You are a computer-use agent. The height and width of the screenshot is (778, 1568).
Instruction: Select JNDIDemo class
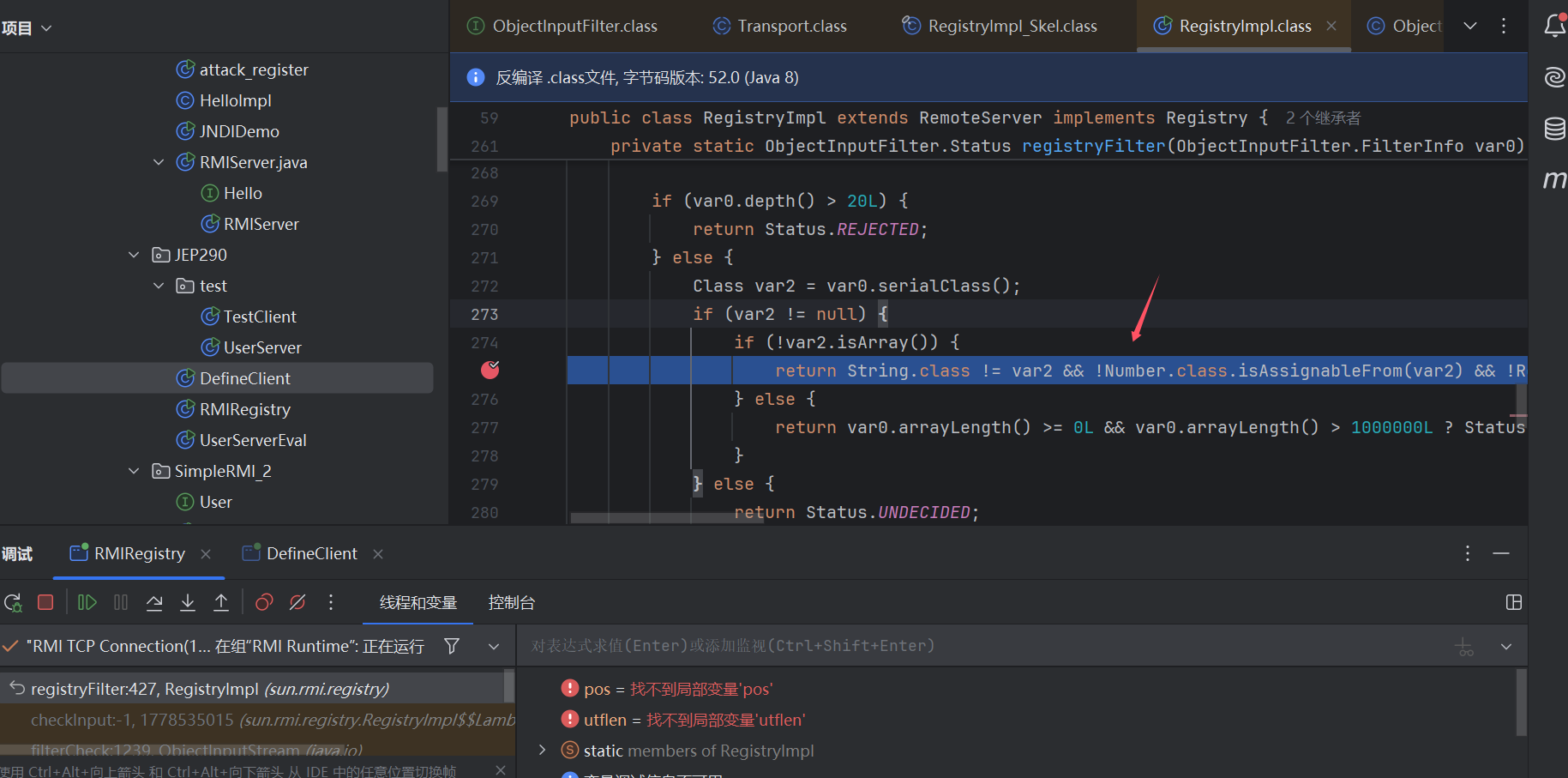coord(239,131)
